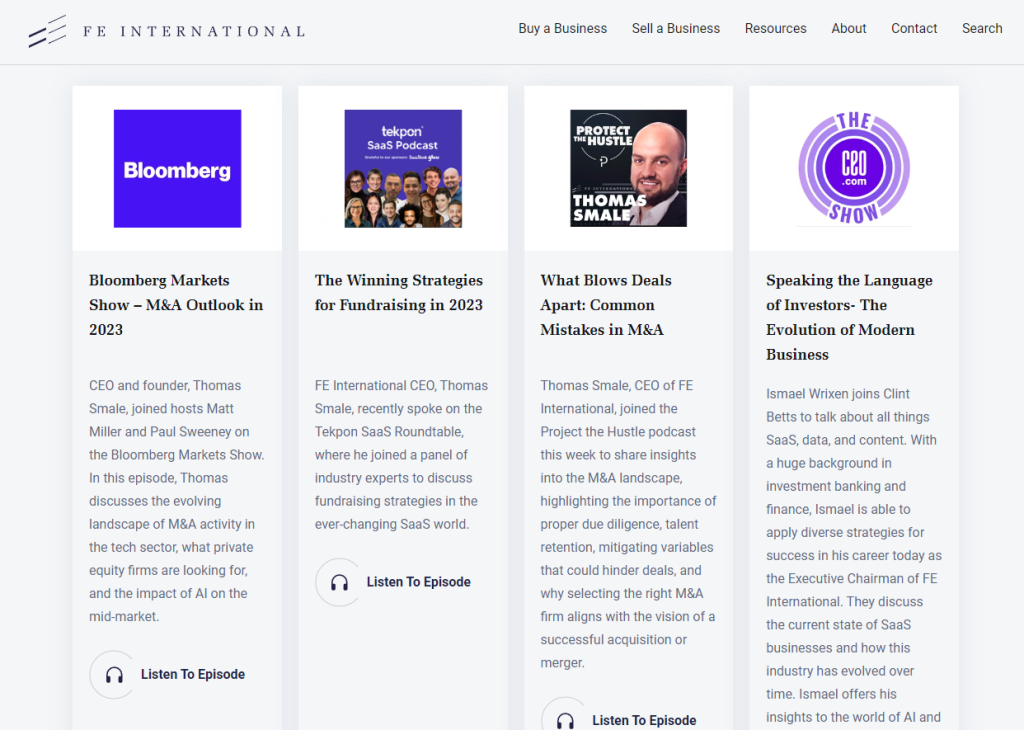Click the text 'FE International CEO, Thomas'
The width and height of the screenshot is (1024, 730).
(x=401, y=386)
